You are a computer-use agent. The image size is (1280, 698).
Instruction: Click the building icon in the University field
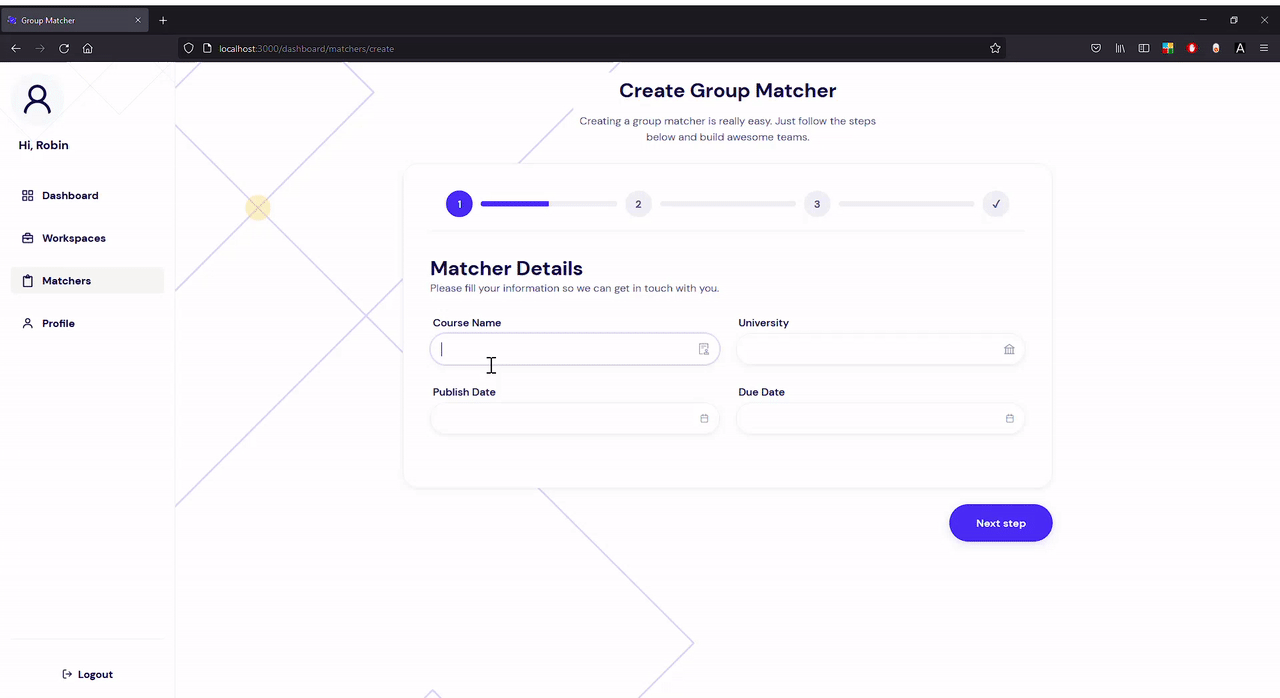[x=1009, y=349]
